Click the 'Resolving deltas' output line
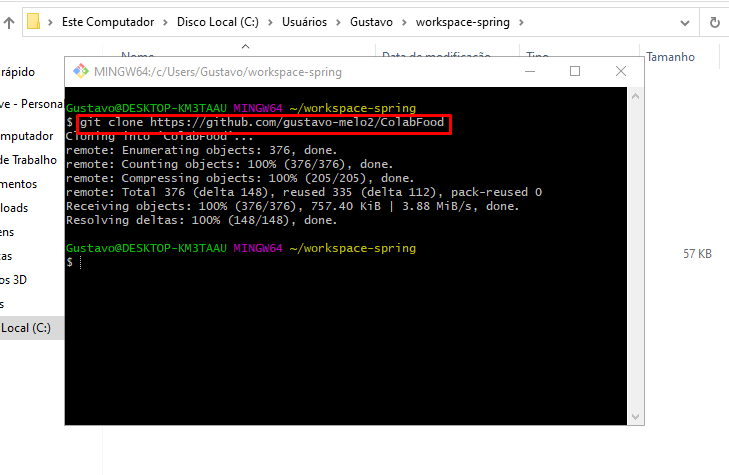 (201, 220)
